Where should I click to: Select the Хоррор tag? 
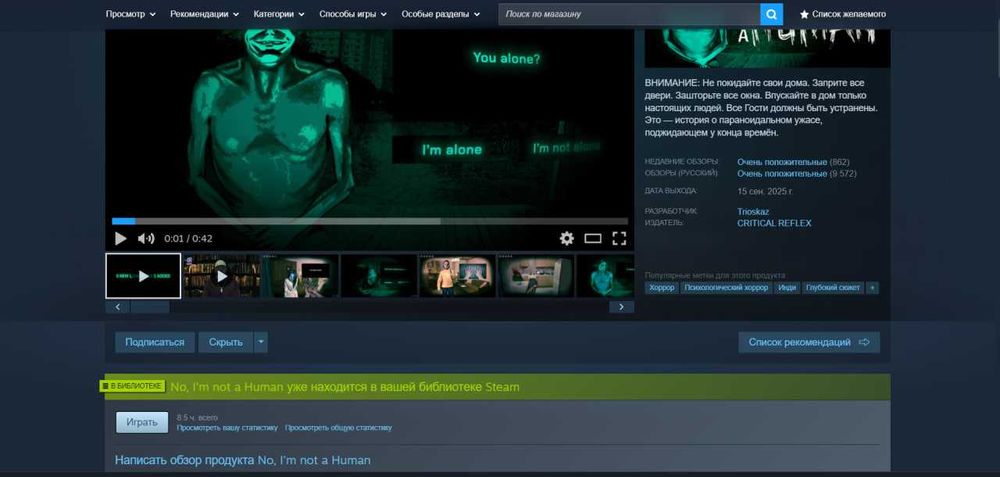pos(661,288)
